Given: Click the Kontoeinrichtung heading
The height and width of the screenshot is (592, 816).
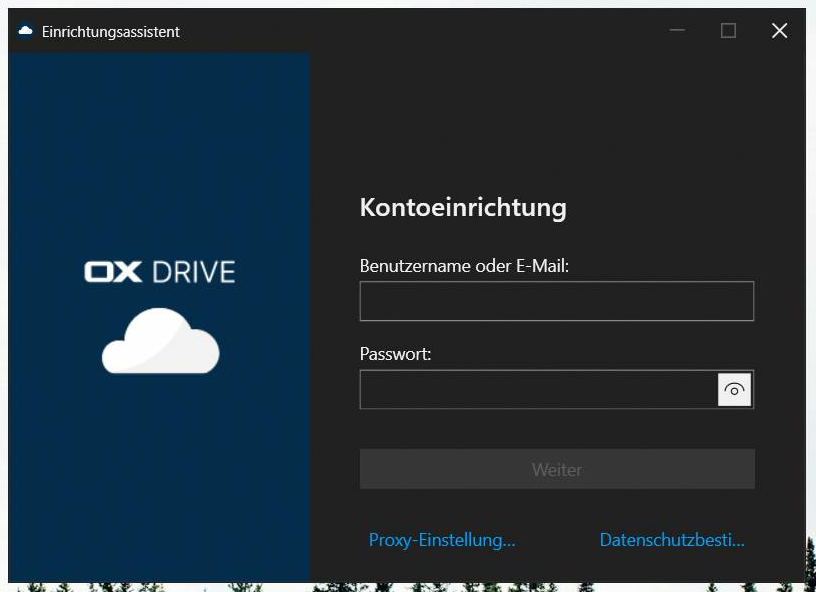Looking at the screenshot, I should pos(463,208).
